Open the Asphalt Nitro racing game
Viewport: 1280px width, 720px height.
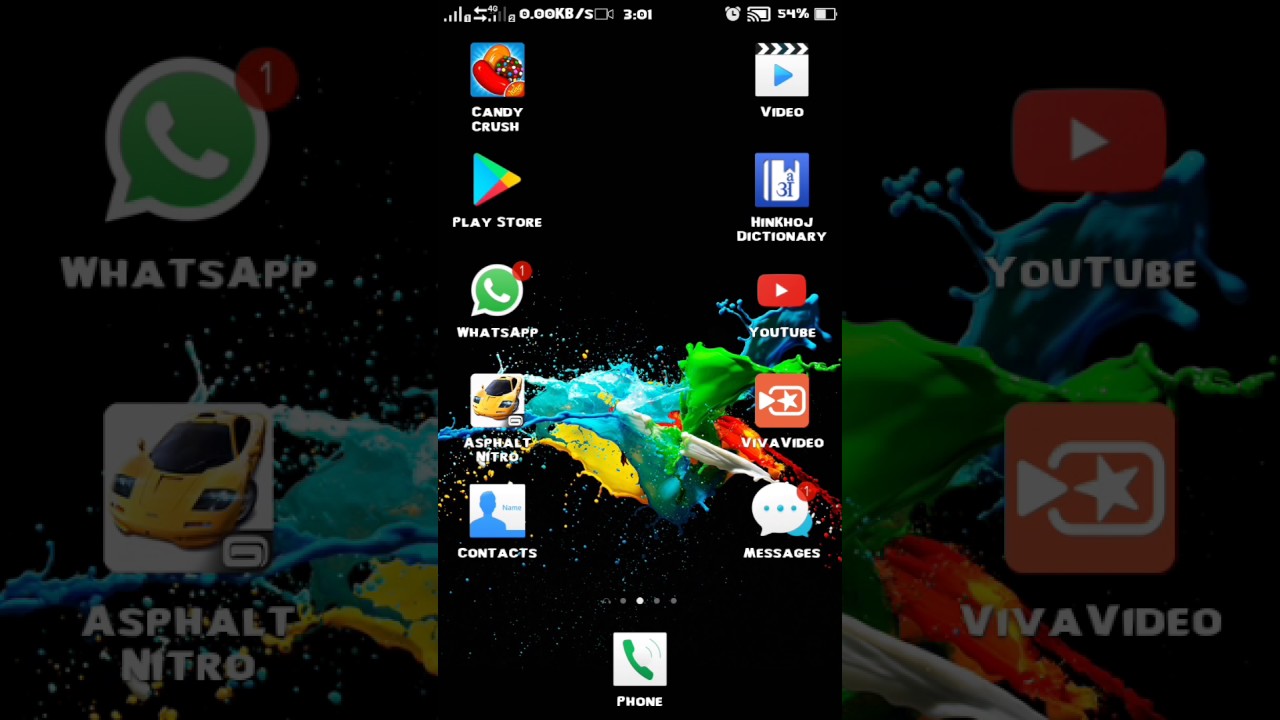[x=497, y=400]
